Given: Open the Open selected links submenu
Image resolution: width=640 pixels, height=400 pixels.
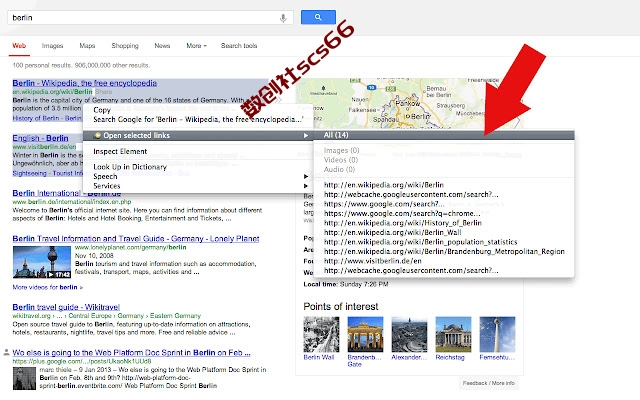Looking at the screenshot, I should coord(198,136).
